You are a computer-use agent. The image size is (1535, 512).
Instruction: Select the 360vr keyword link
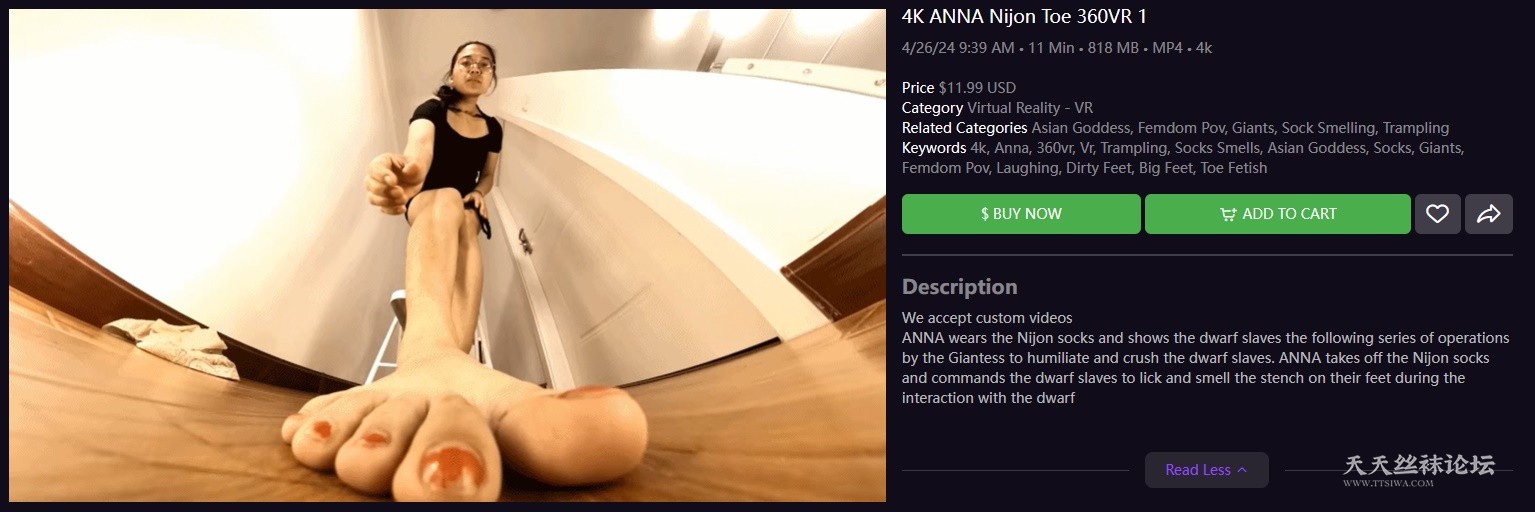point(1054,148)
